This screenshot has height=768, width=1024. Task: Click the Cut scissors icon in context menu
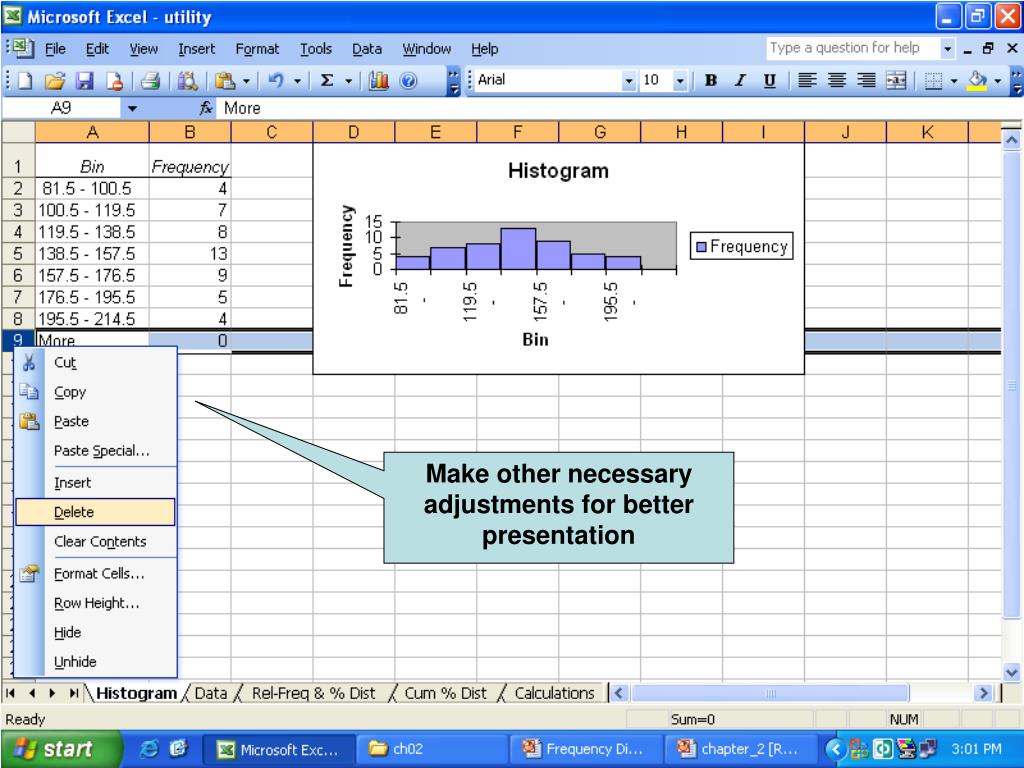pyautogui.click(x=29, y=362)
